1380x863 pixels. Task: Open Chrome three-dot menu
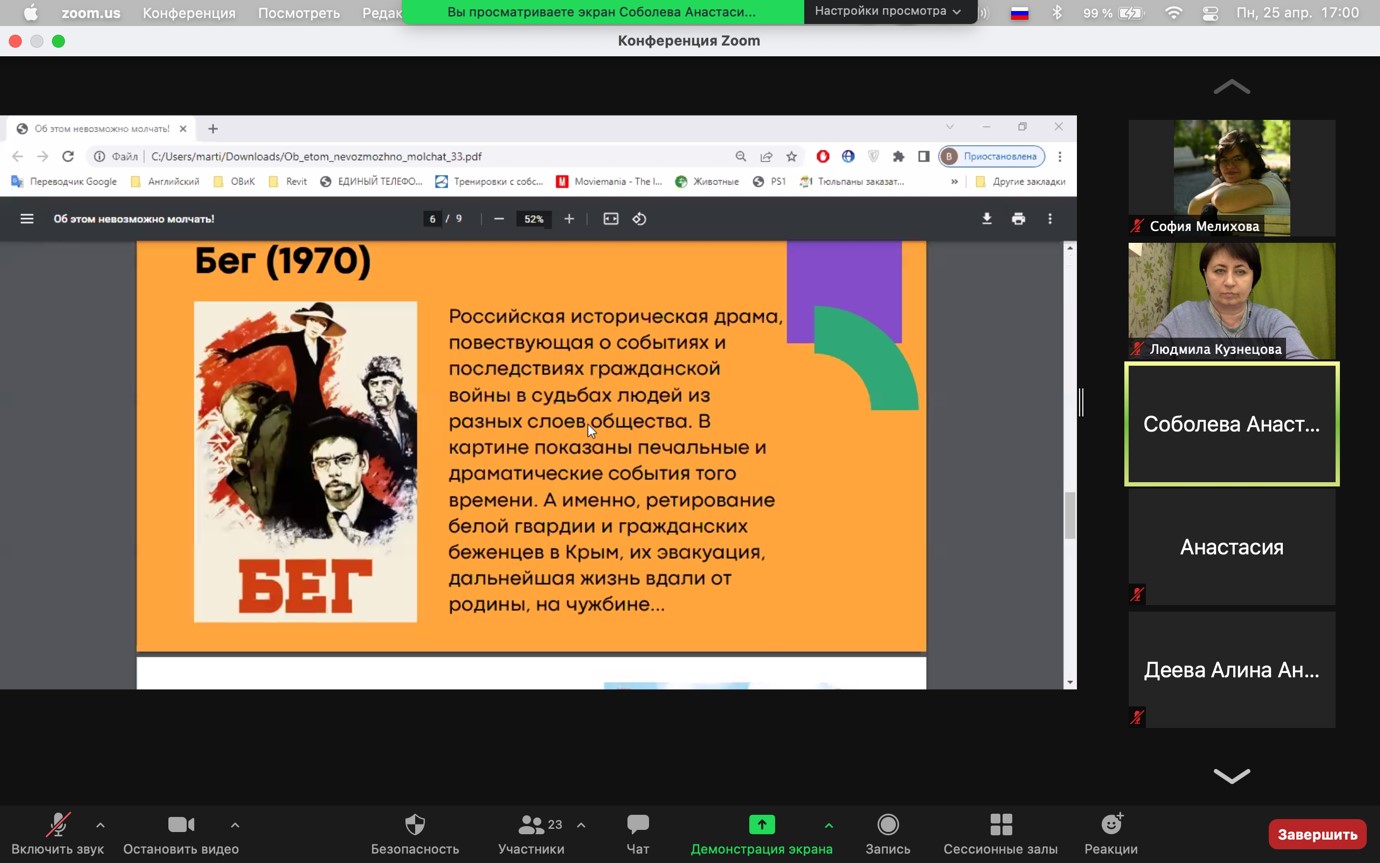(1060, 156)
